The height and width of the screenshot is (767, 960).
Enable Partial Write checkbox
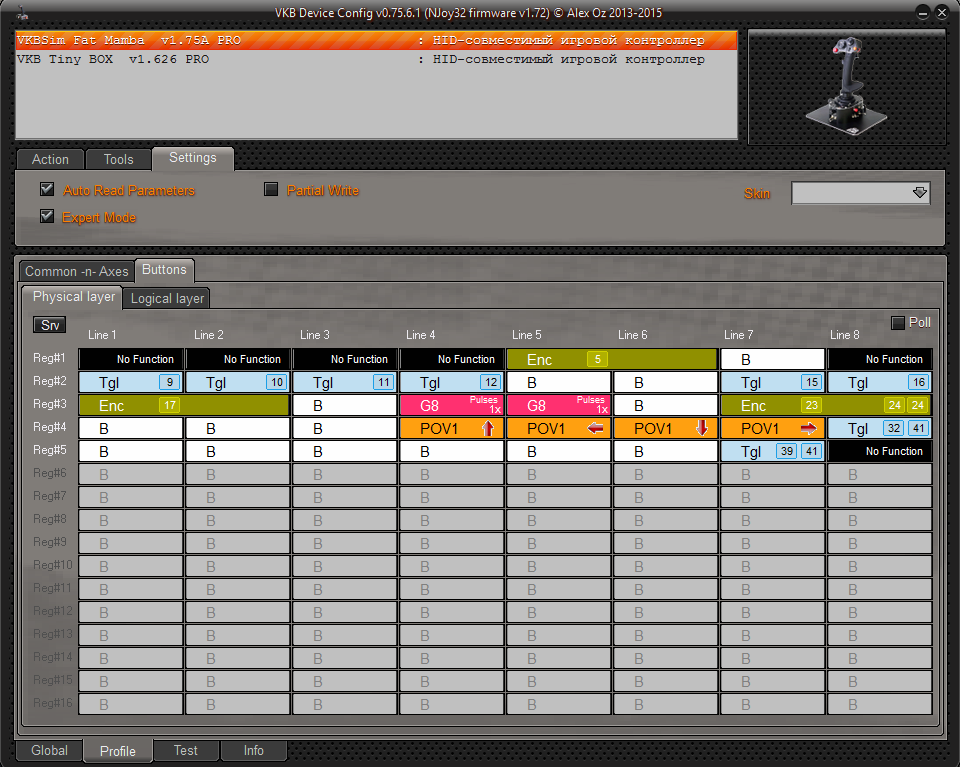click(x=271, y=189)
